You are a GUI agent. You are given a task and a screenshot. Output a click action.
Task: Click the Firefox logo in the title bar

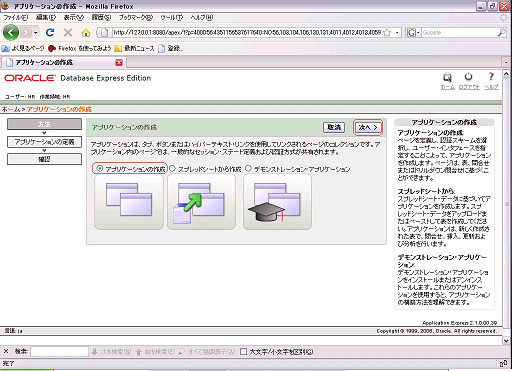[x=5, y=6]
